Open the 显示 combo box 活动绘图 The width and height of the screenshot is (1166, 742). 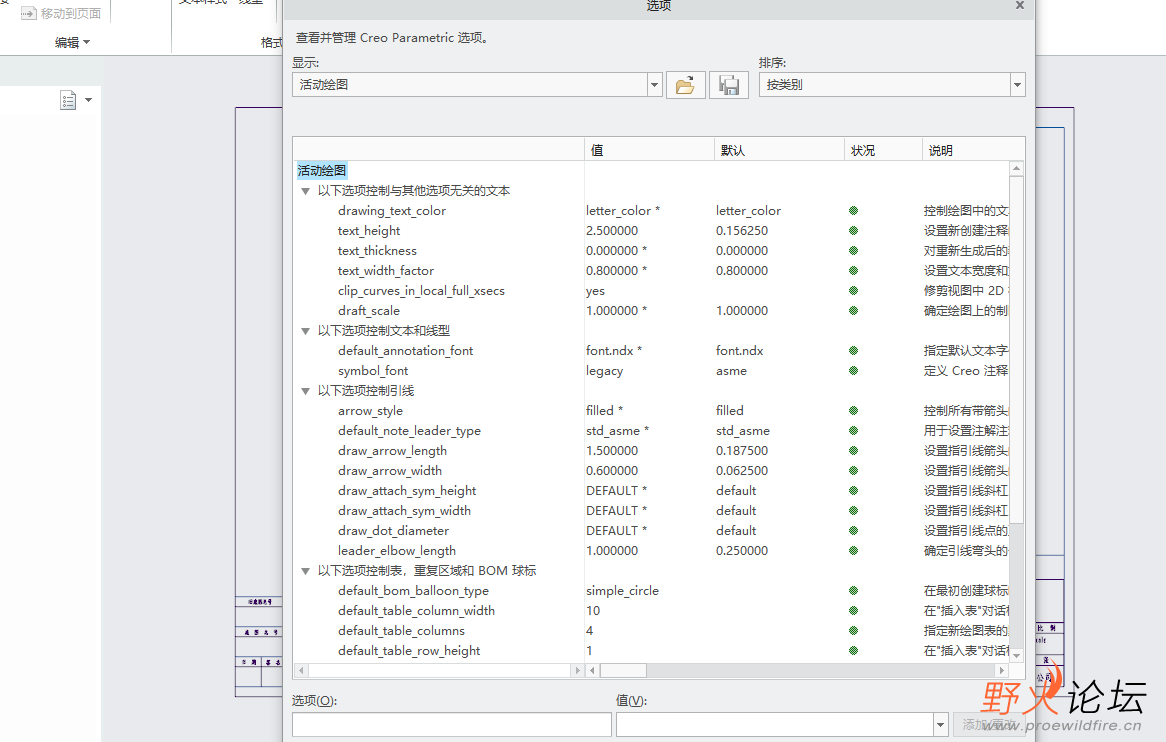tap(477, 85)
